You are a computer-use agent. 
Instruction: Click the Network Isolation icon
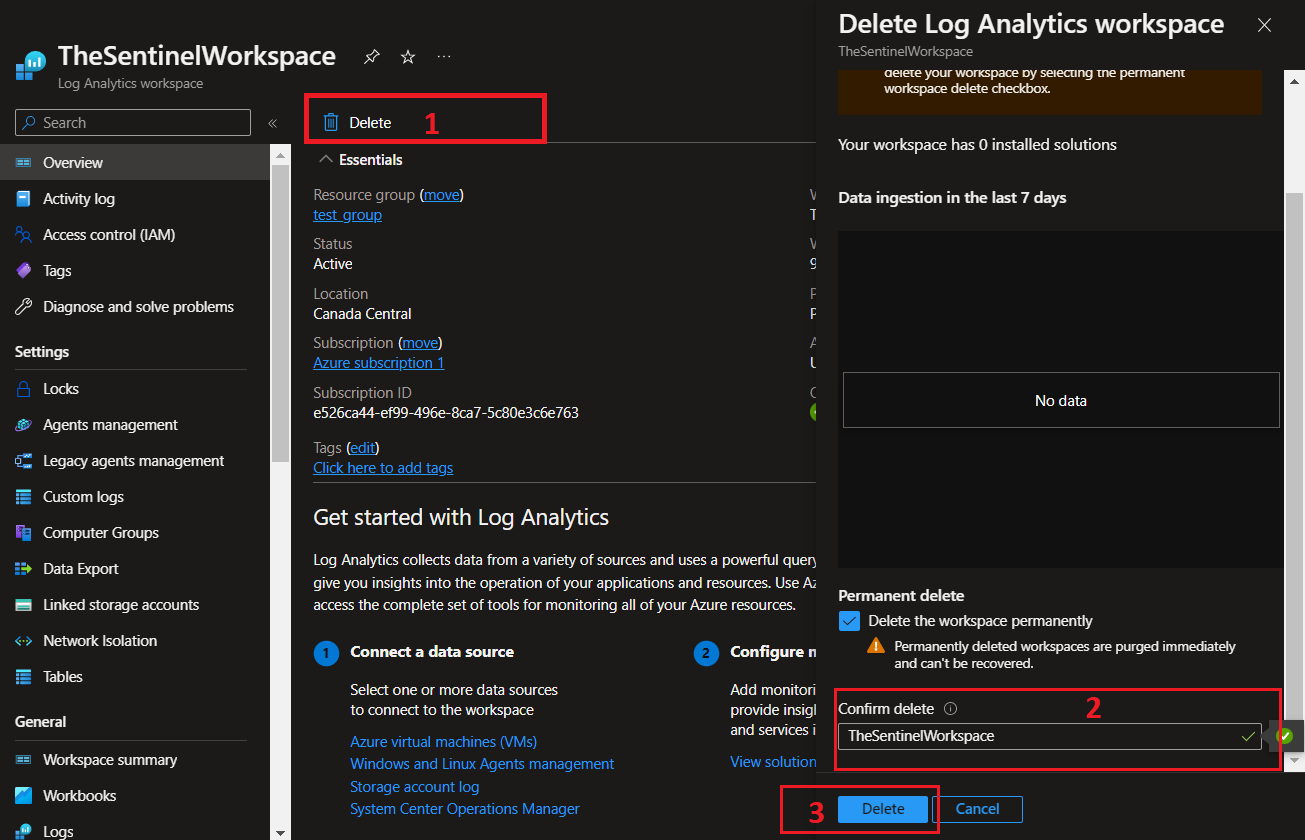click(x=23, y=640)
